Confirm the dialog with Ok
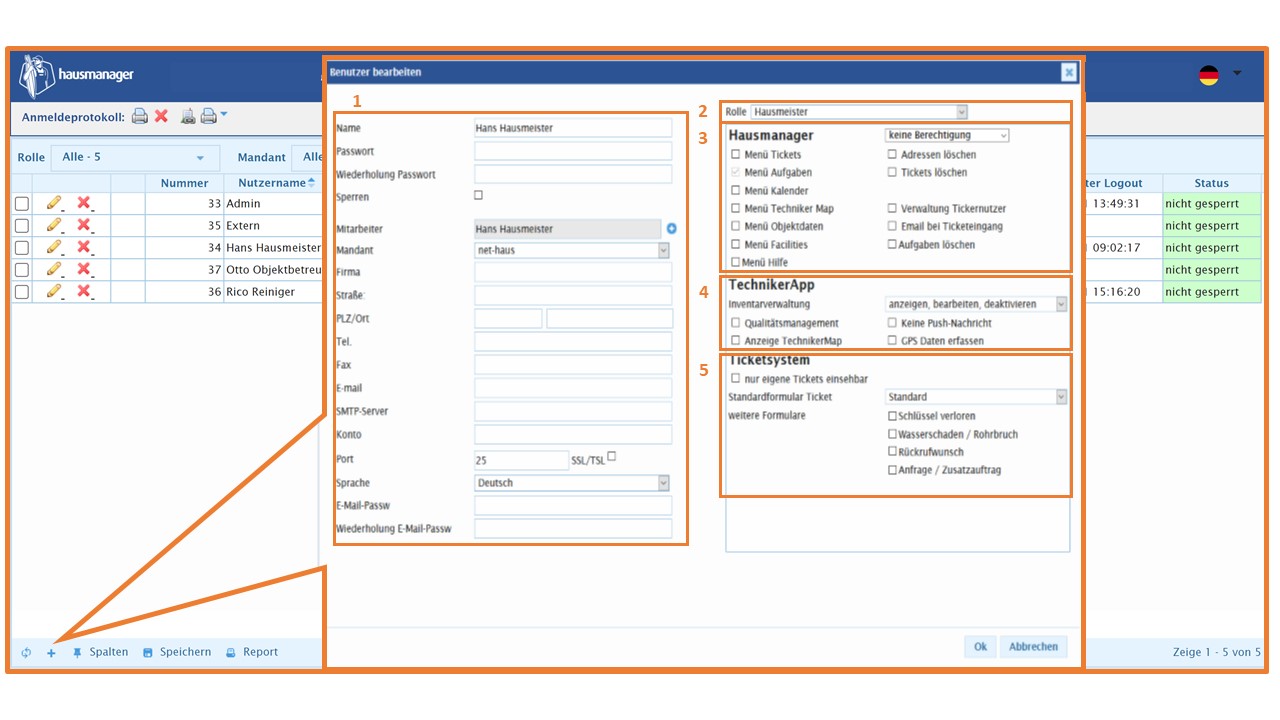This screenshot has height=720, width=1280. click(980, 647)
